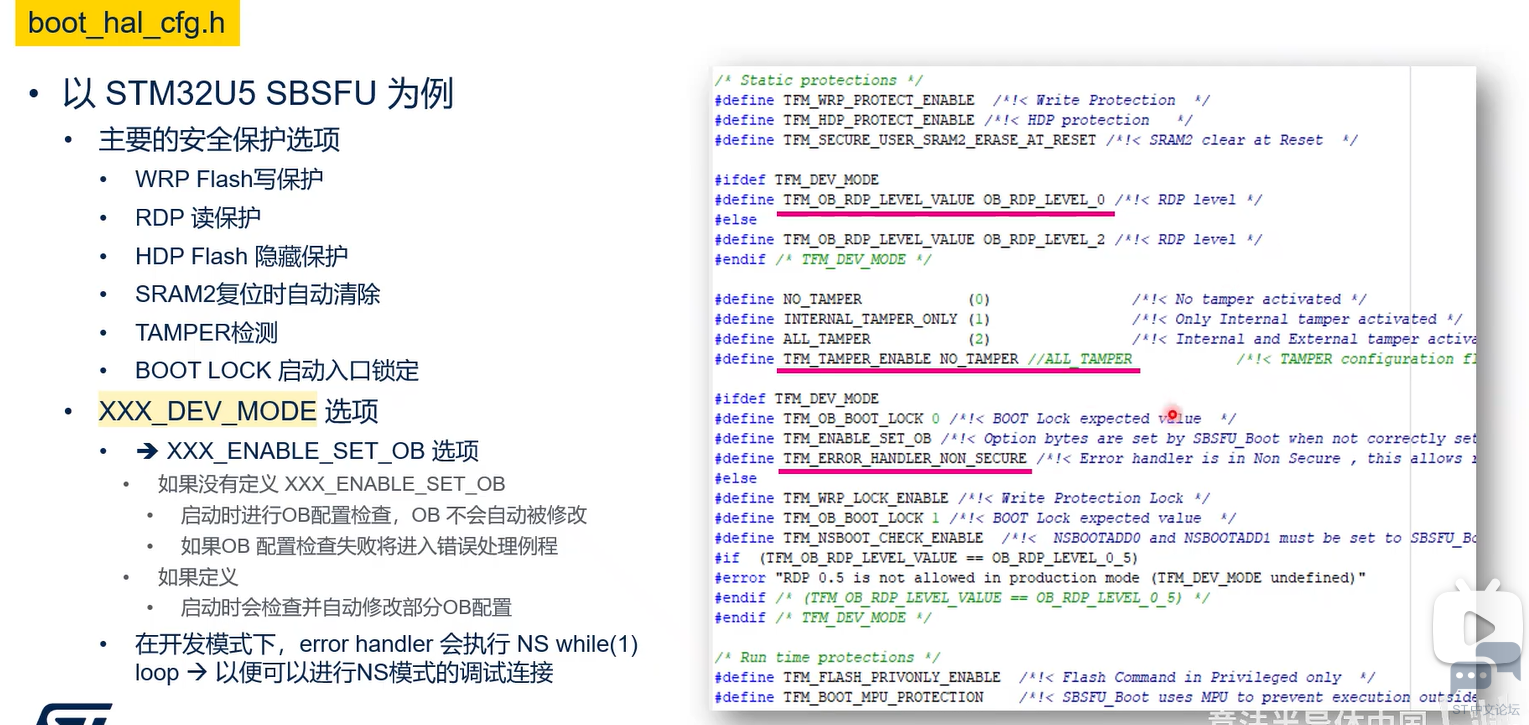Click the line '启动时进行OB配置检查，OB 不会自动被修改'
Image resolution: width=1529 pixels, height=725 pixels.
click(x=383, y=515)
